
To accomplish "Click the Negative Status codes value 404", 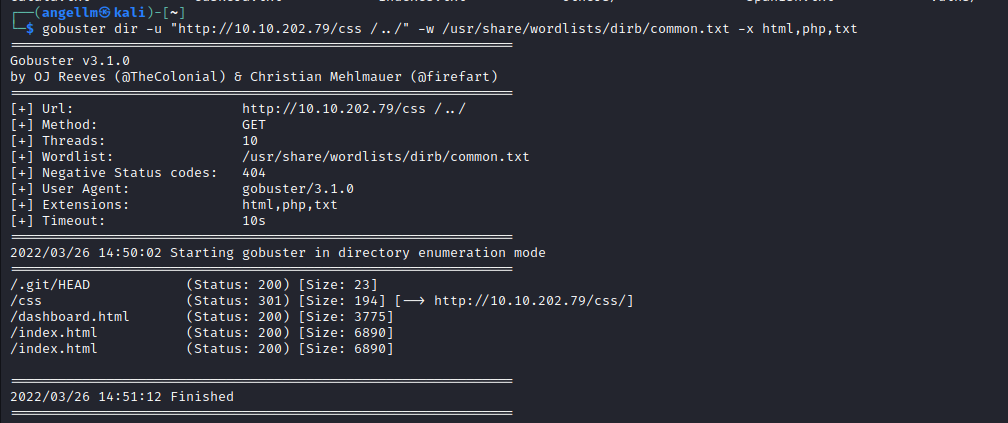I will [x=254, y=172].
